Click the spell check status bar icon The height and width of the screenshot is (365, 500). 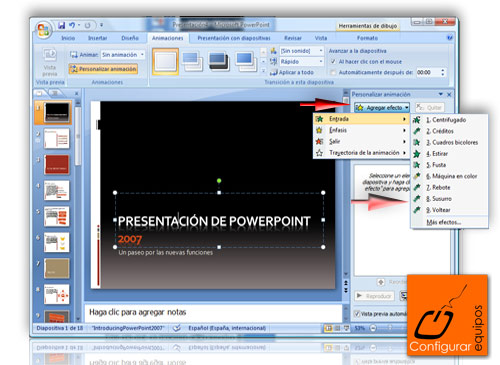pos(177,328)
